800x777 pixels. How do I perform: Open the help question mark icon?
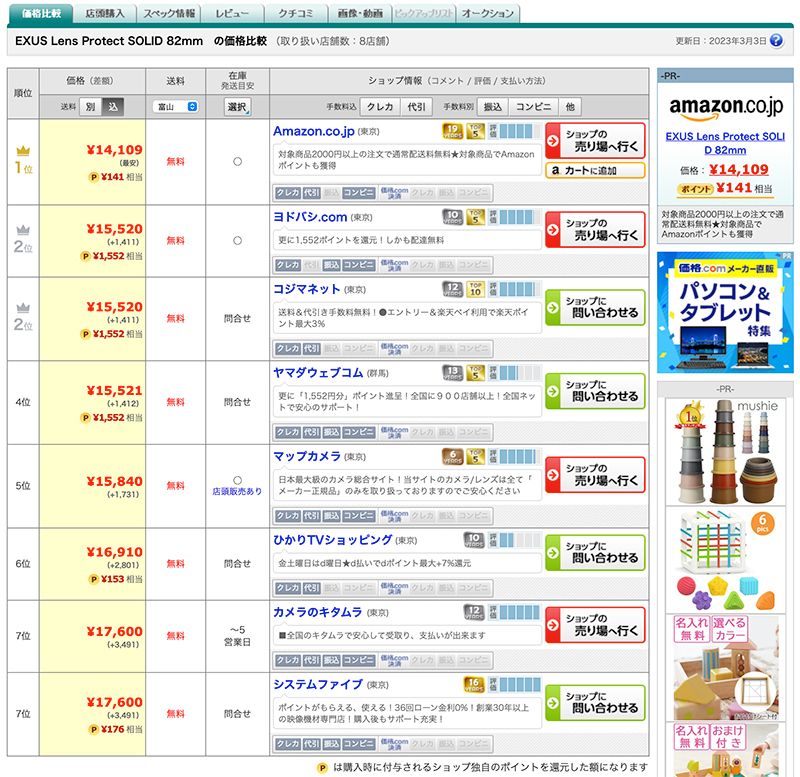776,40
